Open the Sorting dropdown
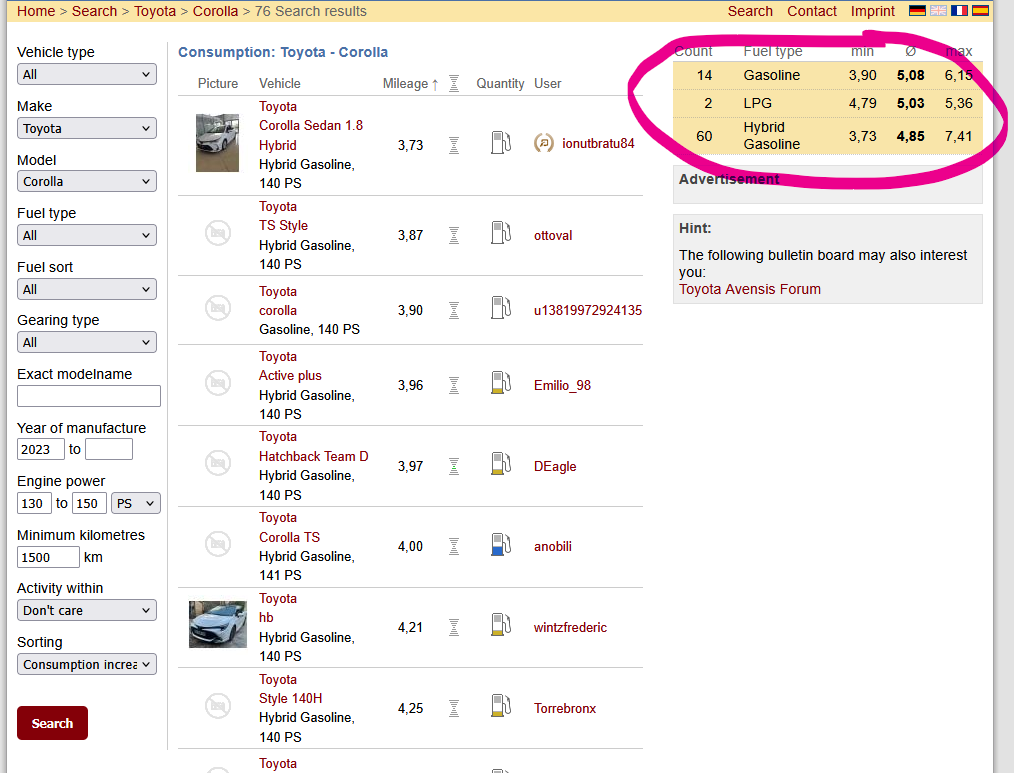 (87, 664)
